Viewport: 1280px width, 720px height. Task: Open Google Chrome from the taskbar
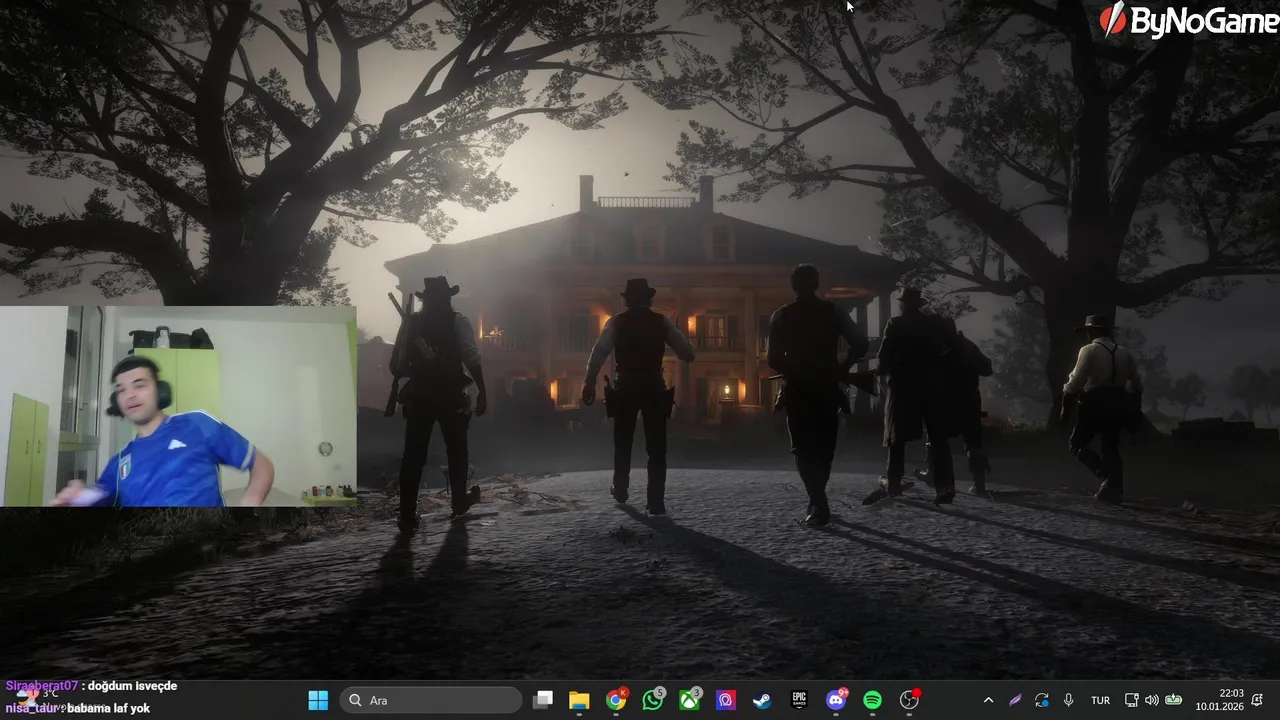pyautogui.click(x=616, y=700)
